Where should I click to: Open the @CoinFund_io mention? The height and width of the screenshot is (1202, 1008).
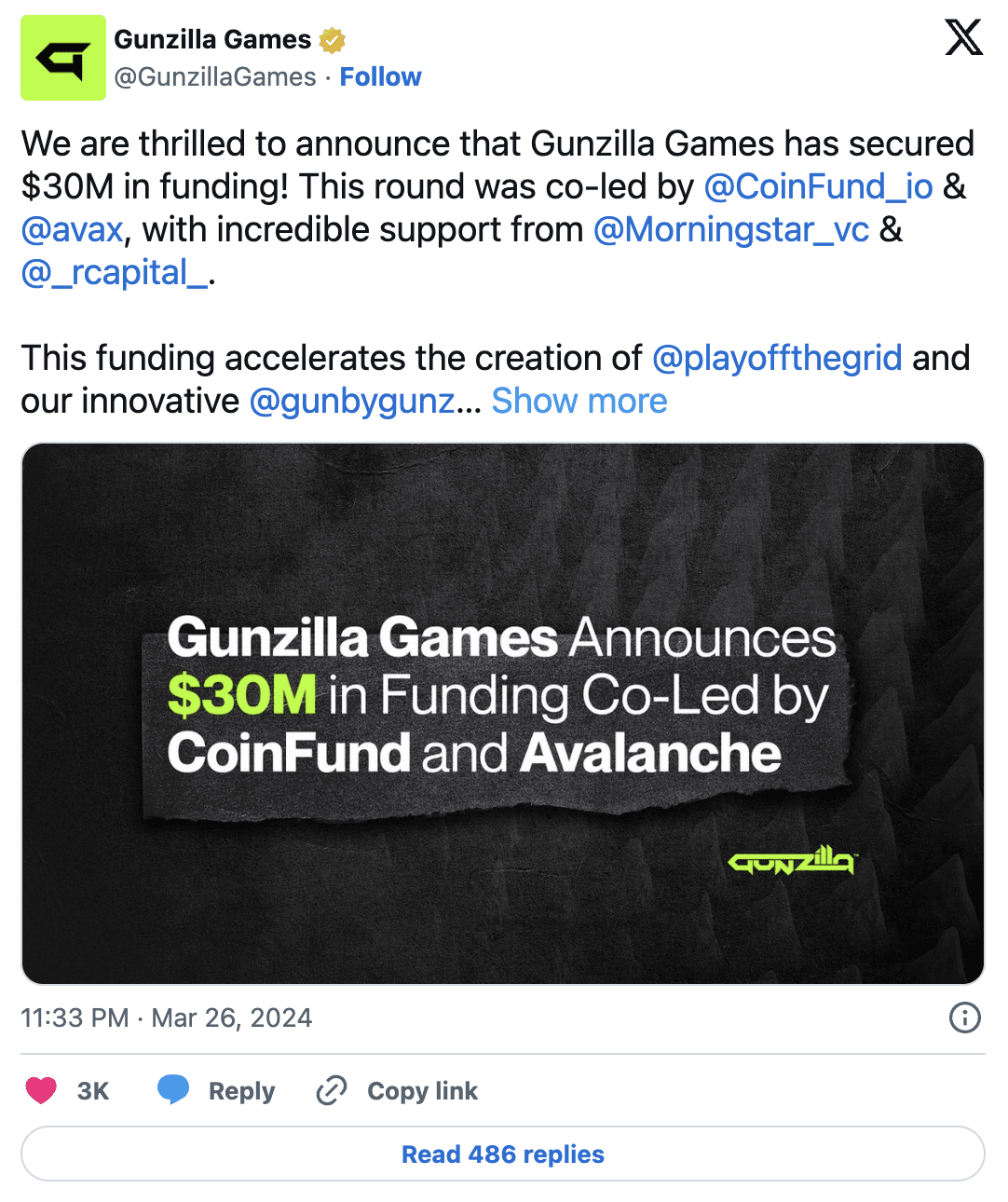[818, 186]
